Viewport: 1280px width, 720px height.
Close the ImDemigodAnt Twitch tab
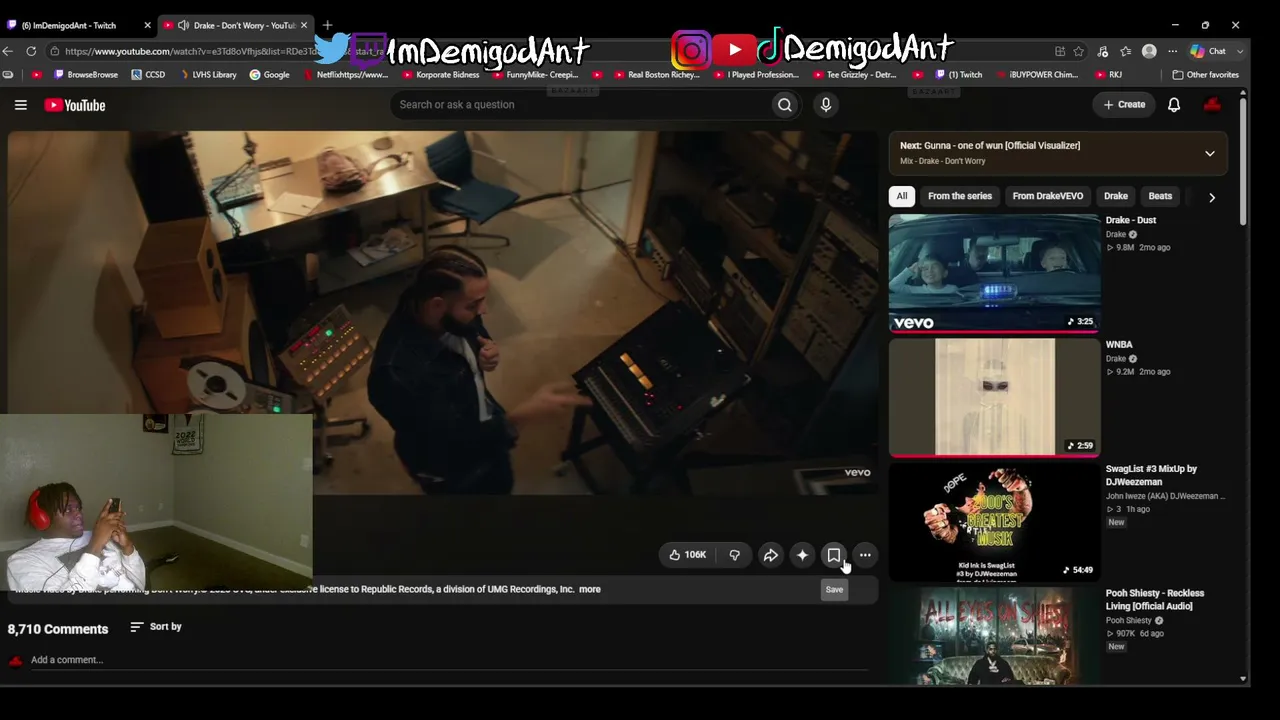tap(147, 25)
